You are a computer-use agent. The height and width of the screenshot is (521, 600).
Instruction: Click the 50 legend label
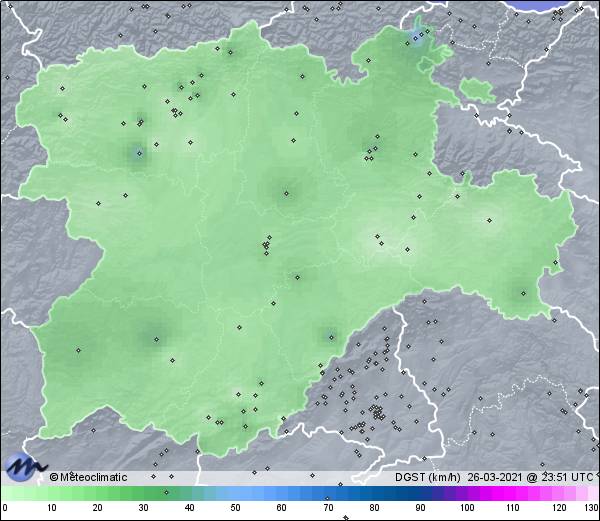click(x=235, y=508)
